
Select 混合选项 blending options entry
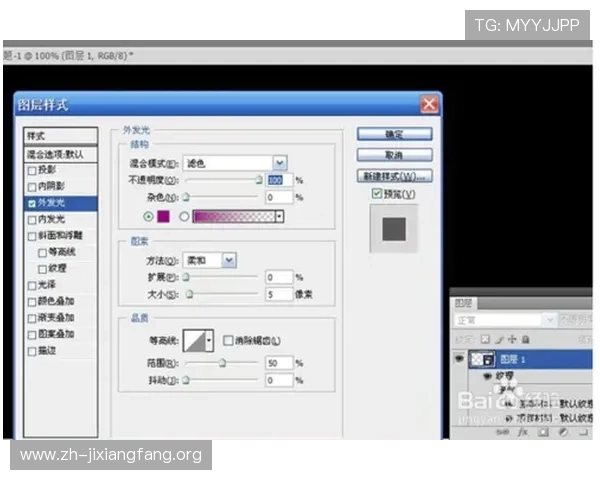pos(60,154)
